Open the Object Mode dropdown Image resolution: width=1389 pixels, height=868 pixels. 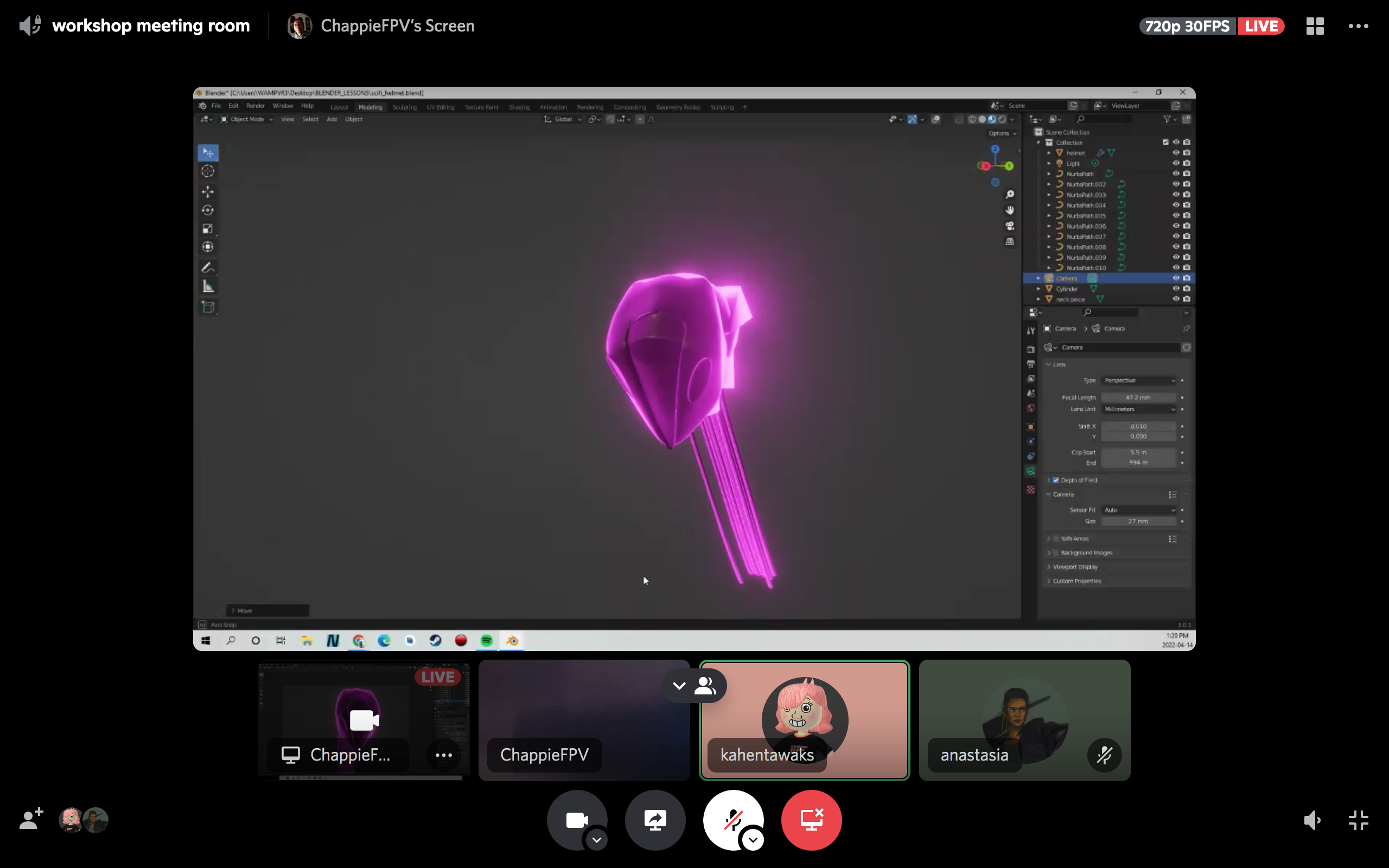click(x=247, y=119)
